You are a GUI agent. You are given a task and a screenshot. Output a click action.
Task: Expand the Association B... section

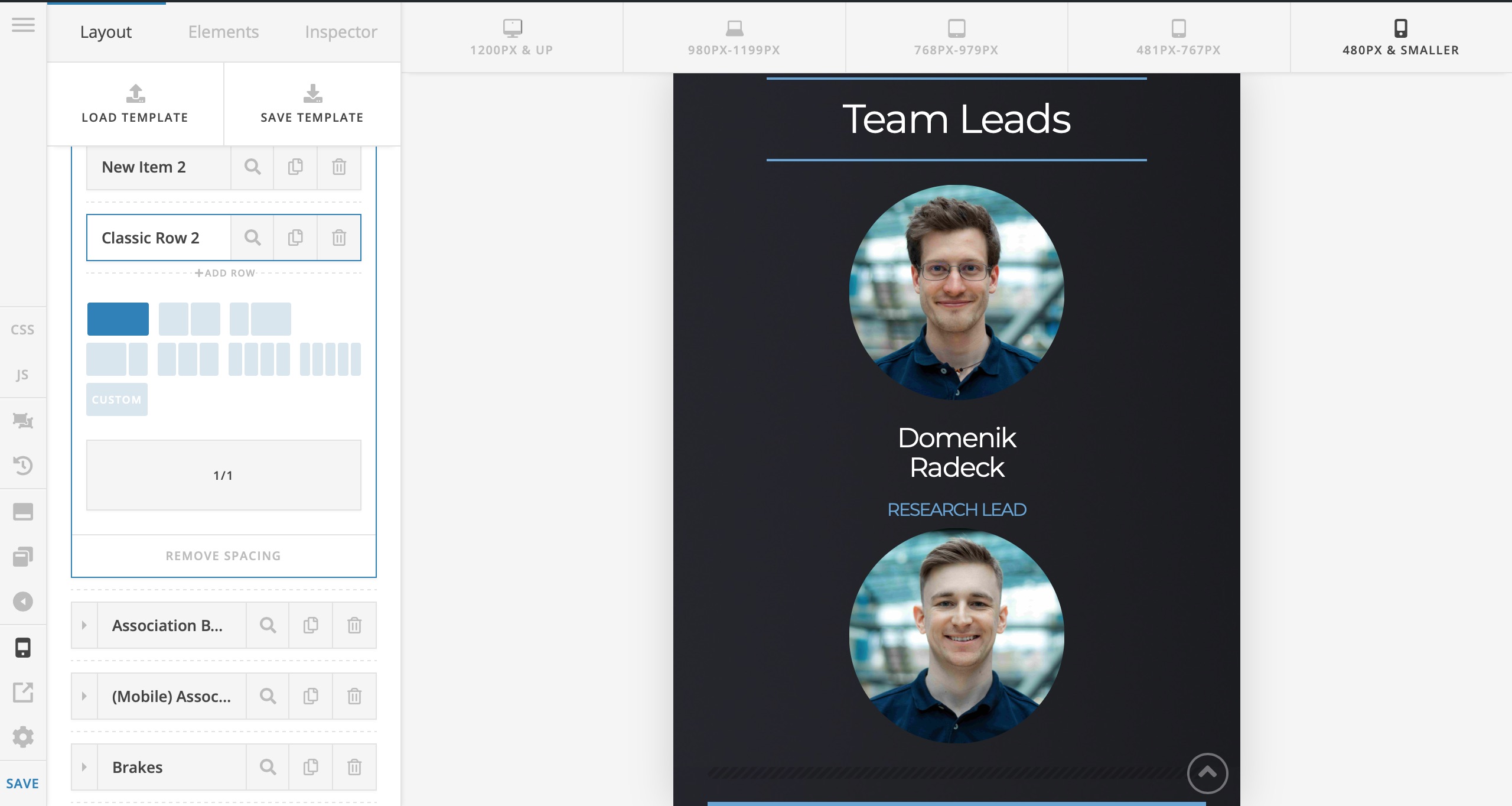tap(84, 625)
